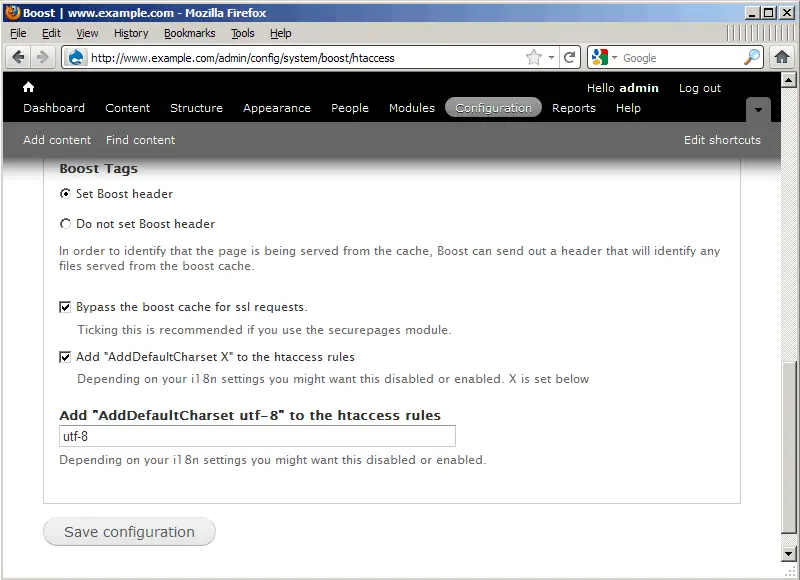Open the Drupal Help link in admin toolbar

coord(628,108)
